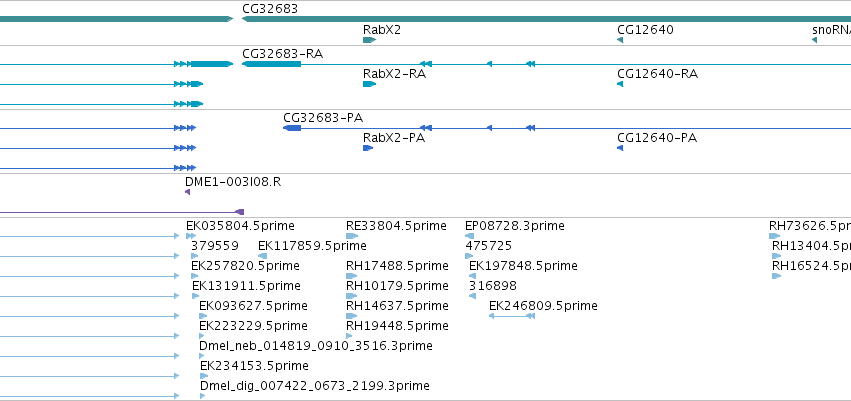Select the EK035804.5prime EST label
The height and width of the screenshot is (401, 851).
[x=240, y=226]
